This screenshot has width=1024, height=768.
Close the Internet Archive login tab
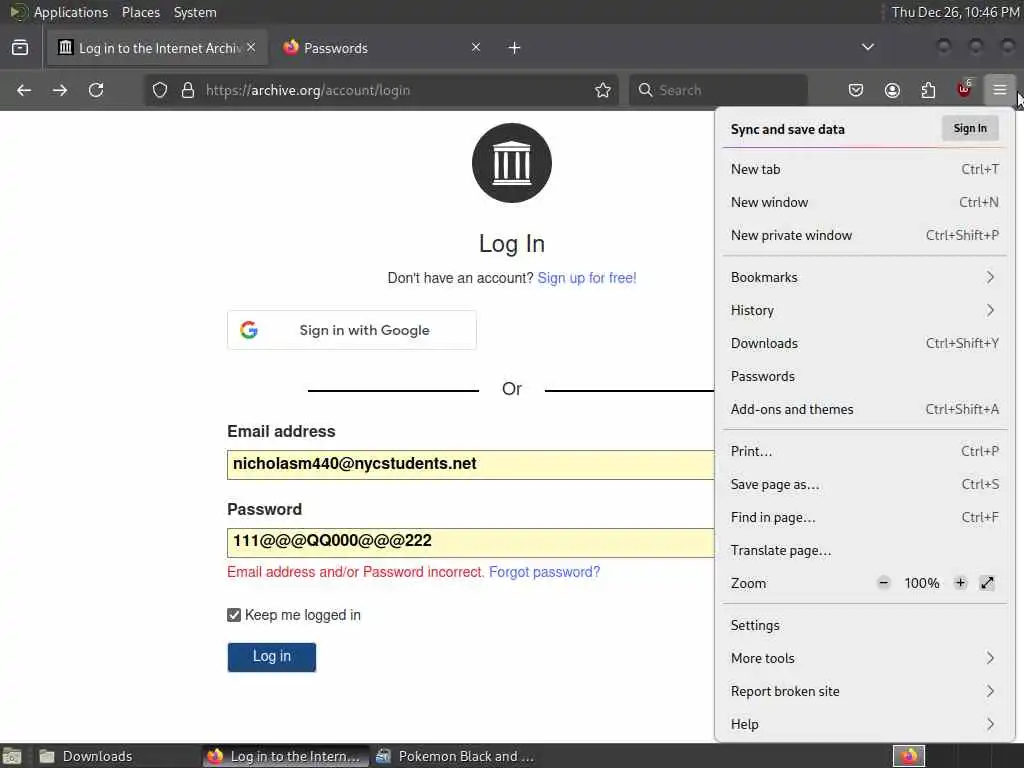click(251, 48)
